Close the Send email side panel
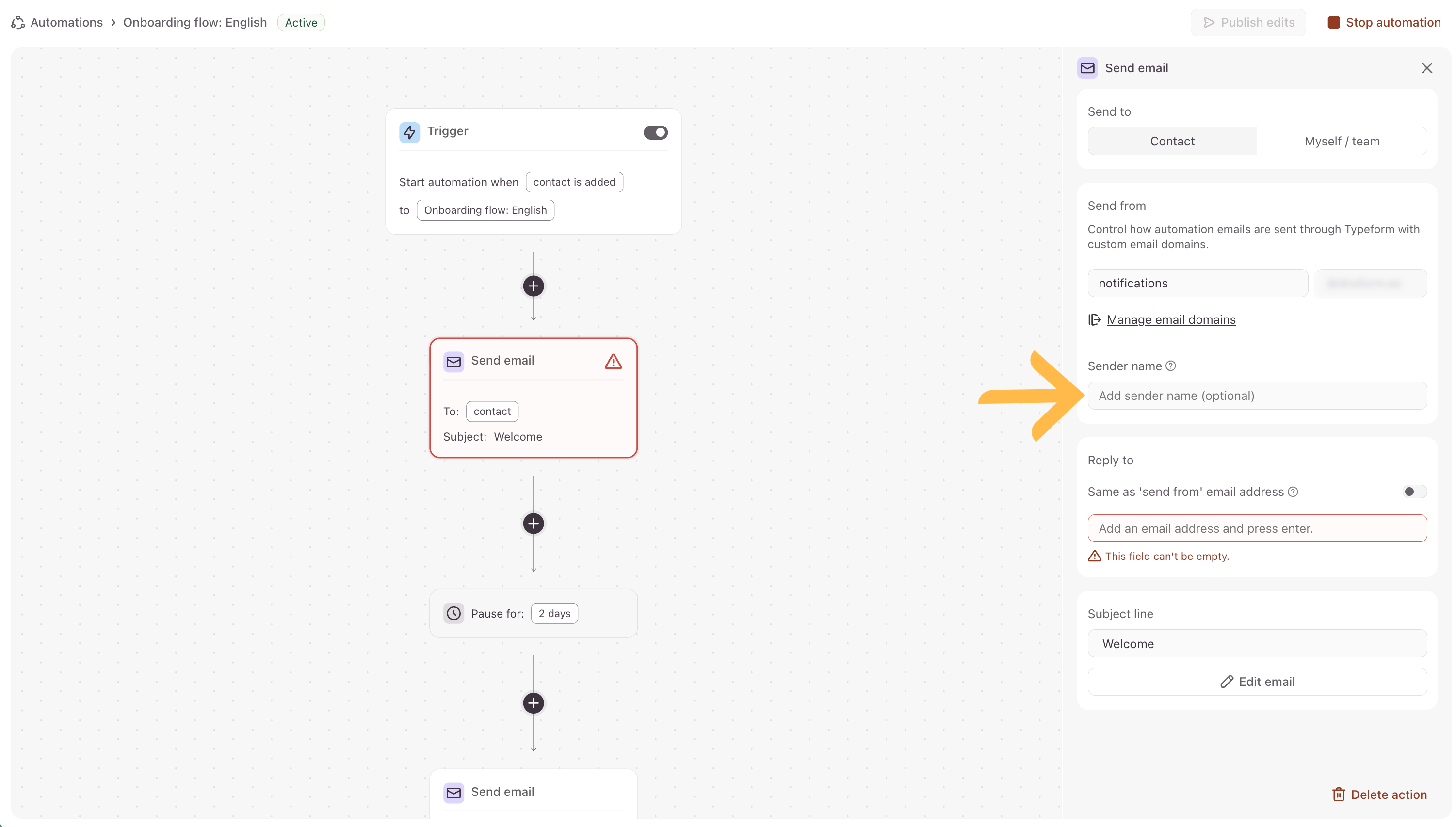This screenshot has height=827, width=1456. pyautogui.click(x=1426, y=68)
